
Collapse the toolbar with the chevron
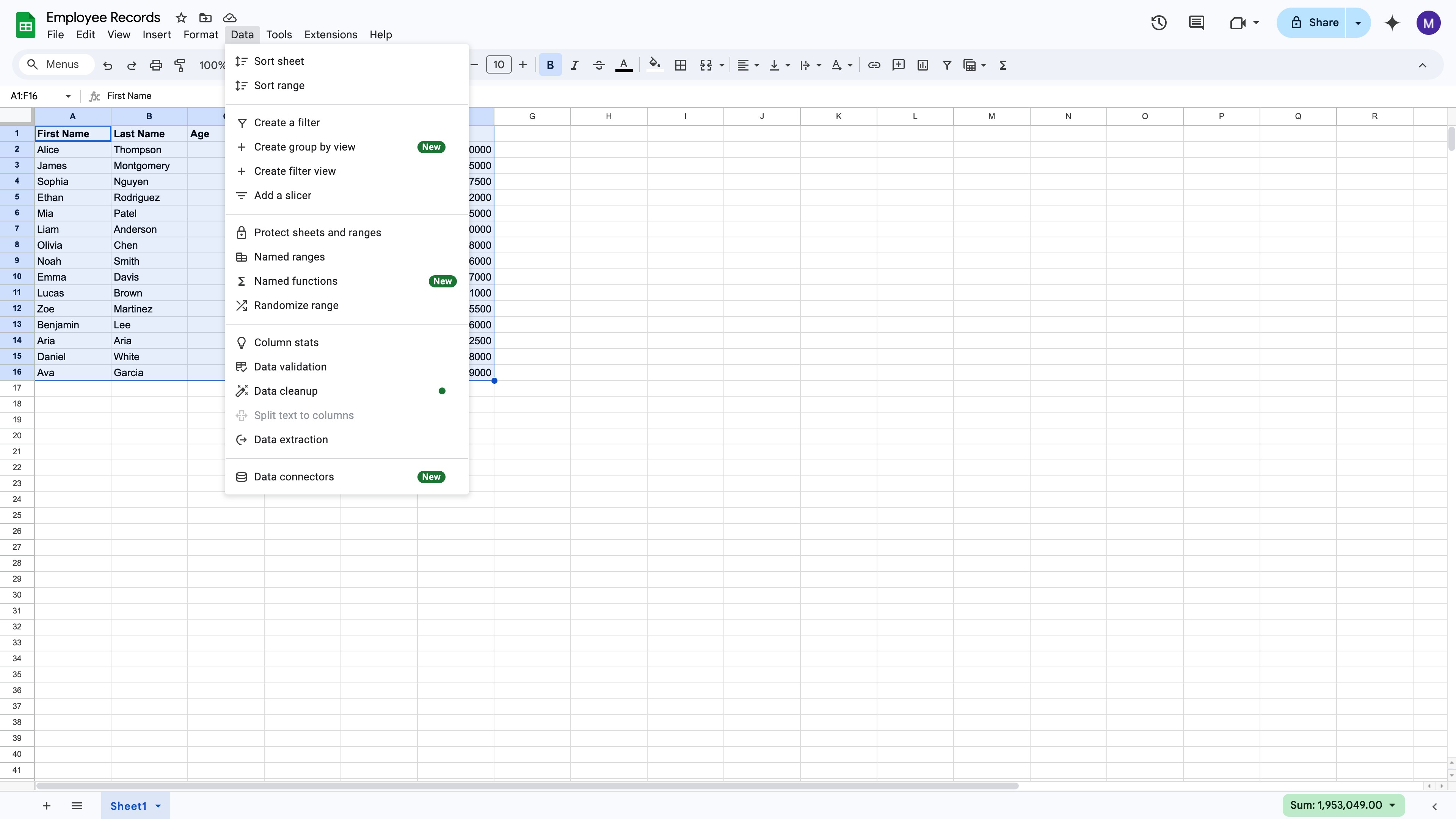pyautogui.click(x=1422, y=66)
